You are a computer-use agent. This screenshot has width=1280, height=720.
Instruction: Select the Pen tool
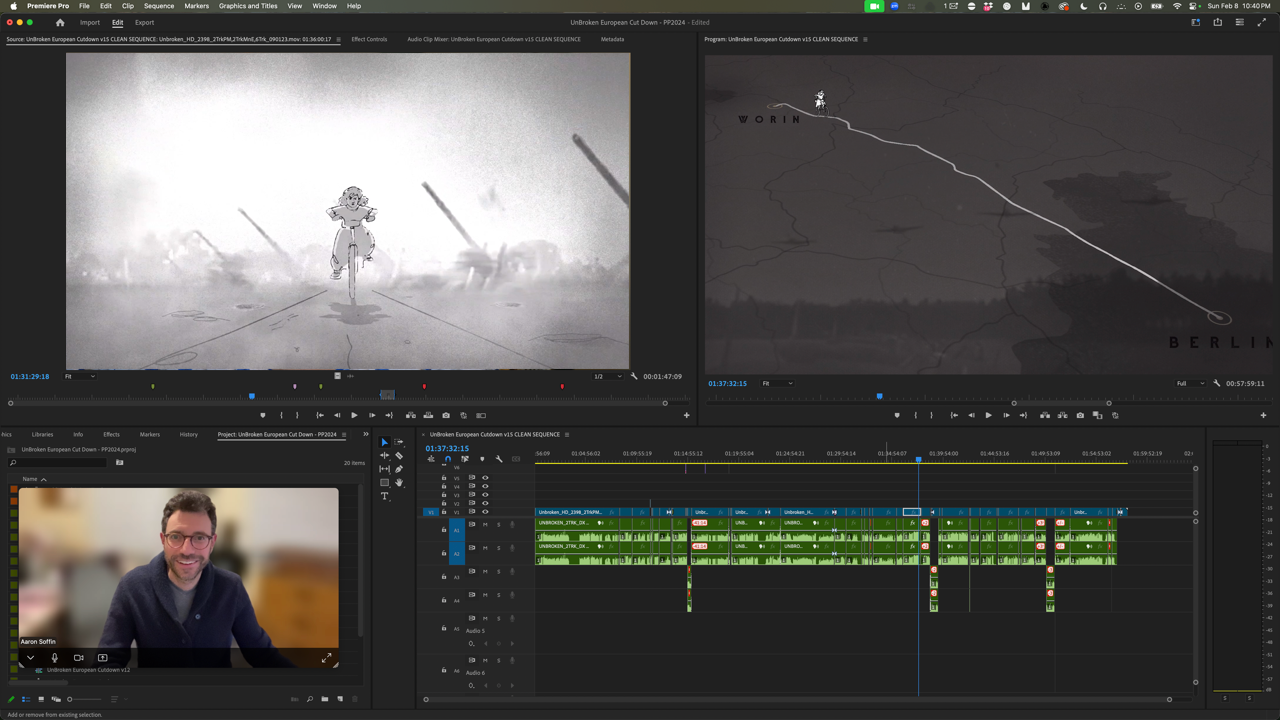(399, 469)
